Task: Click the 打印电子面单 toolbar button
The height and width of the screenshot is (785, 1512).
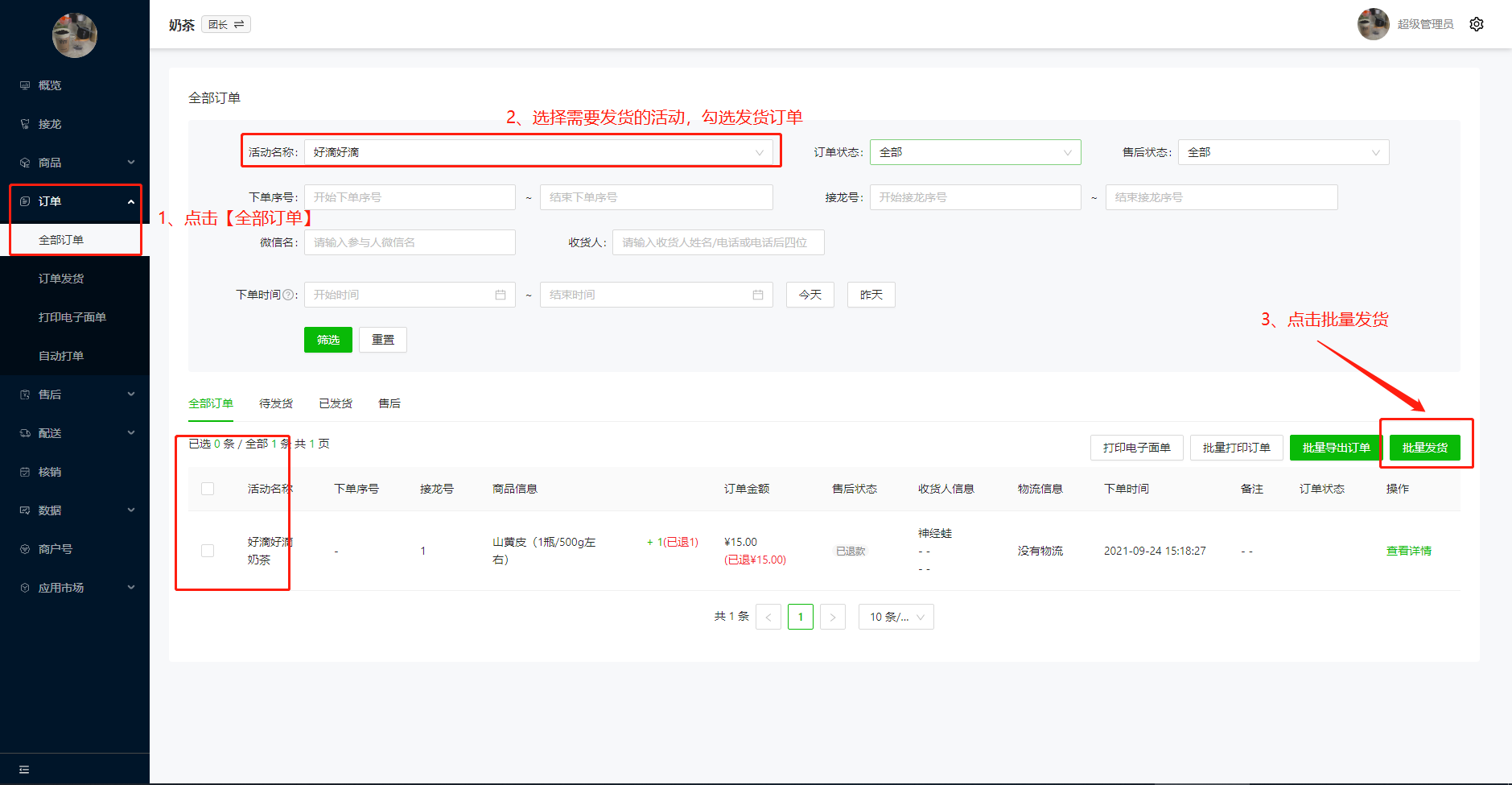Action: point(1137,448)
